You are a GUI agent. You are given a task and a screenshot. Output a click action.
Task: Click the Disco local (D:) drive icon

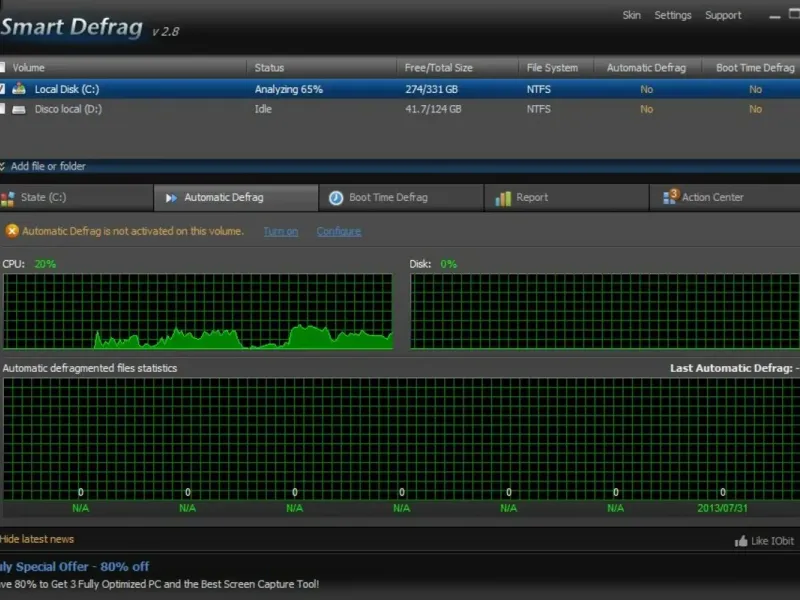pos(19,109)
